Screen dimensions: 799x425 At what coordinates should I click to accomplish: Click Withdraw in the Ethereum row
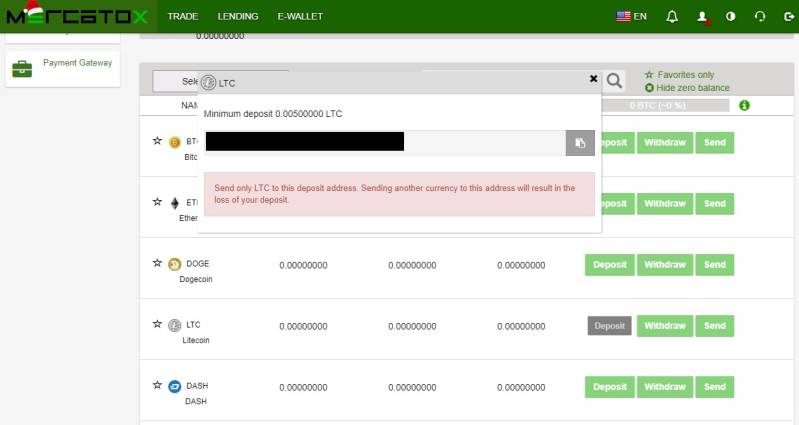click(x=664, y=204)
